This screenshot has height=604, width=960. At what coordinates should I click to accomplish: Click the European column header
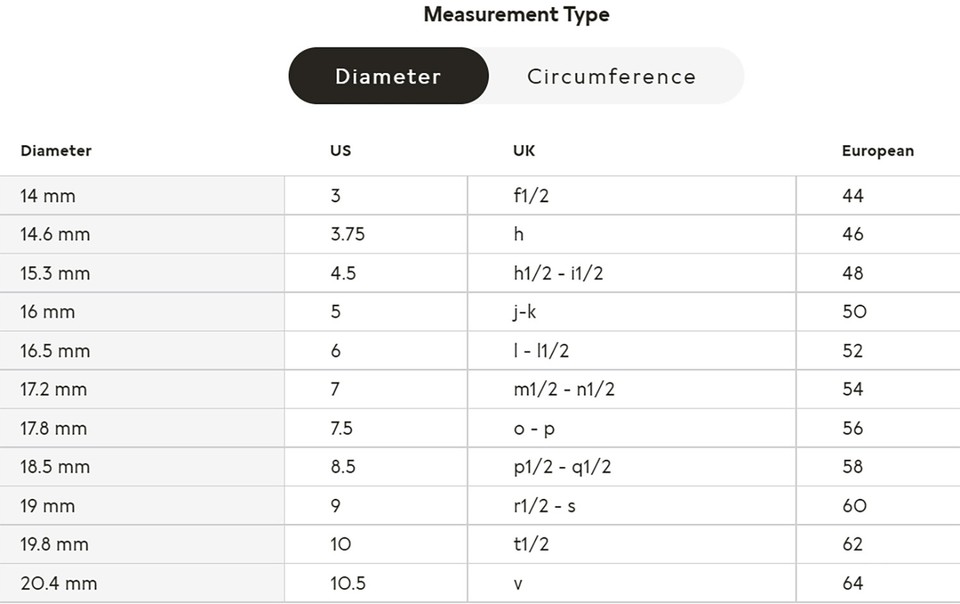877,151
